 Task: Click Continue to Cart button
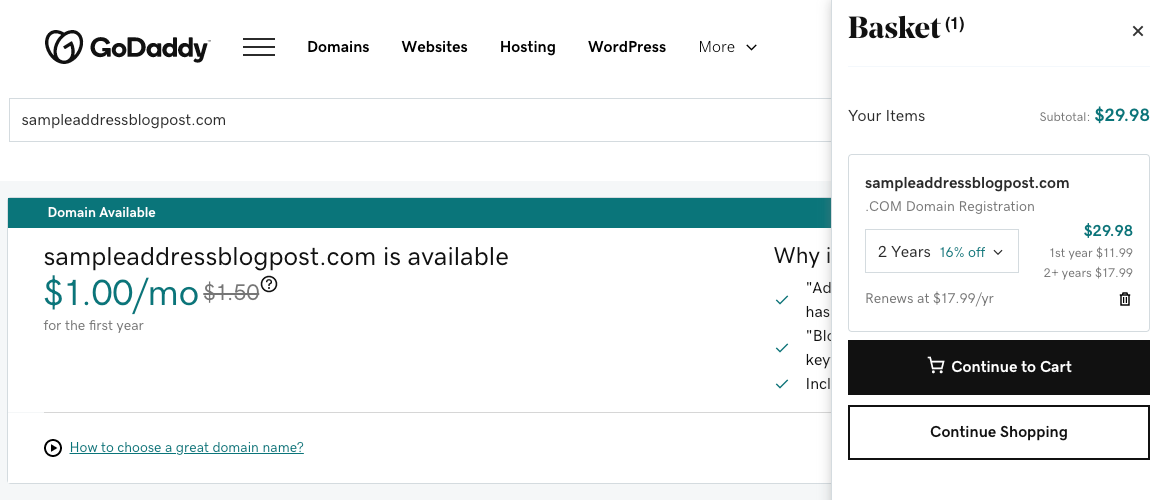[999, 367]
